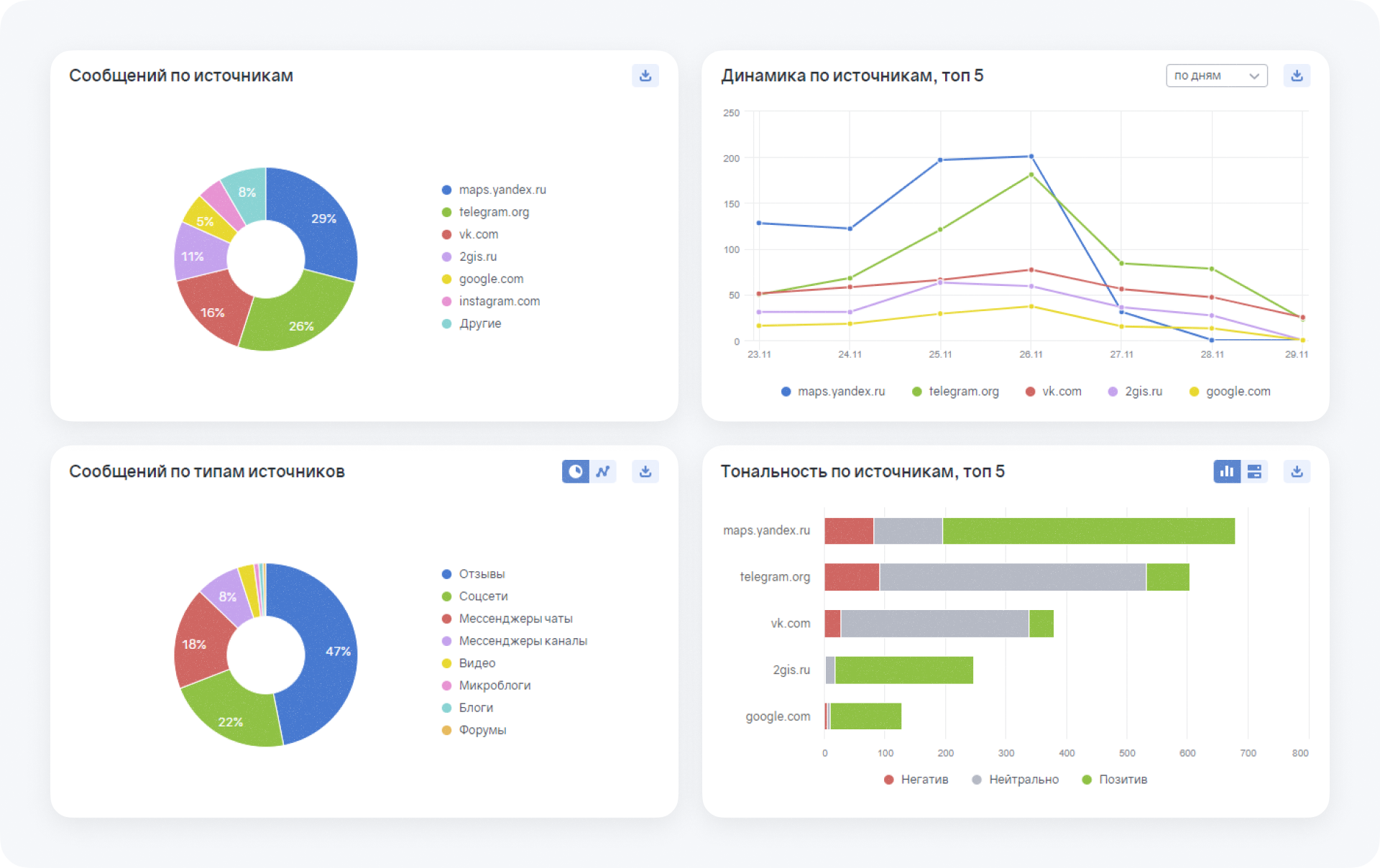Toggle 'Блоги' legend entry
Viewport: 1380px width, 868px height.
click(467, 708)
